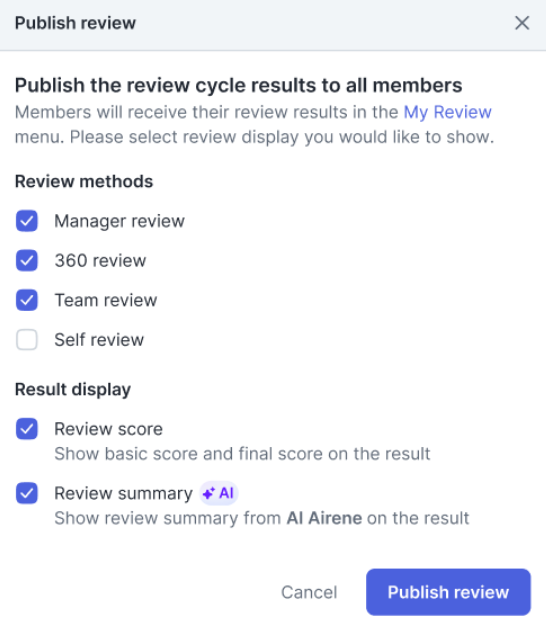The height and width of the screenshot is (634, 546).
Task: Click the Cancel button
Action: point(309,592)
